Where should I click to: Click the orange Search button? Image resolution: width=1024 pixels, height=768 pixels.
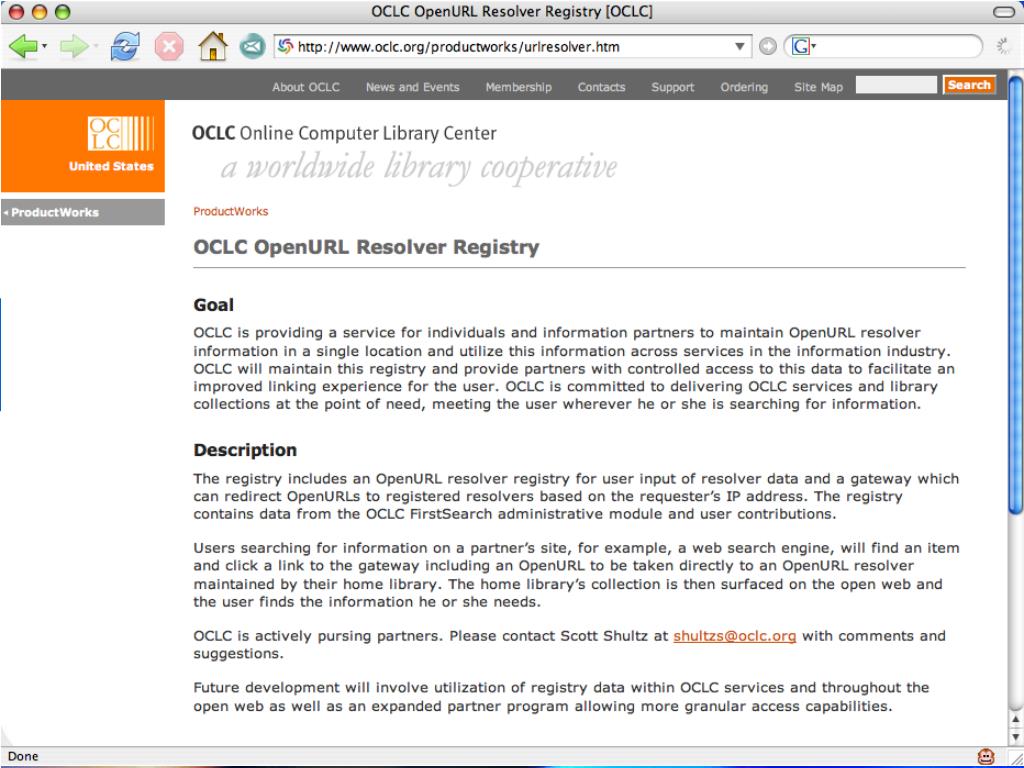tap(969, 85)
